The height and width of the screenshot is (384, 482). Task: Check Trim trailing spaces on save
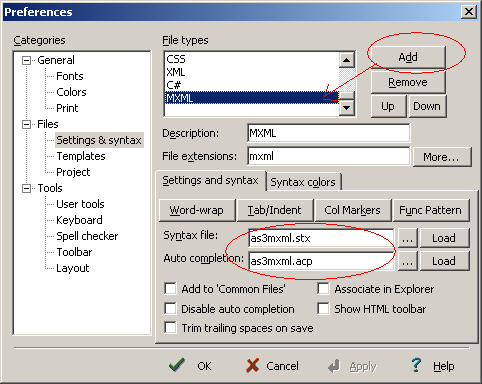click(x=170, y=328)
